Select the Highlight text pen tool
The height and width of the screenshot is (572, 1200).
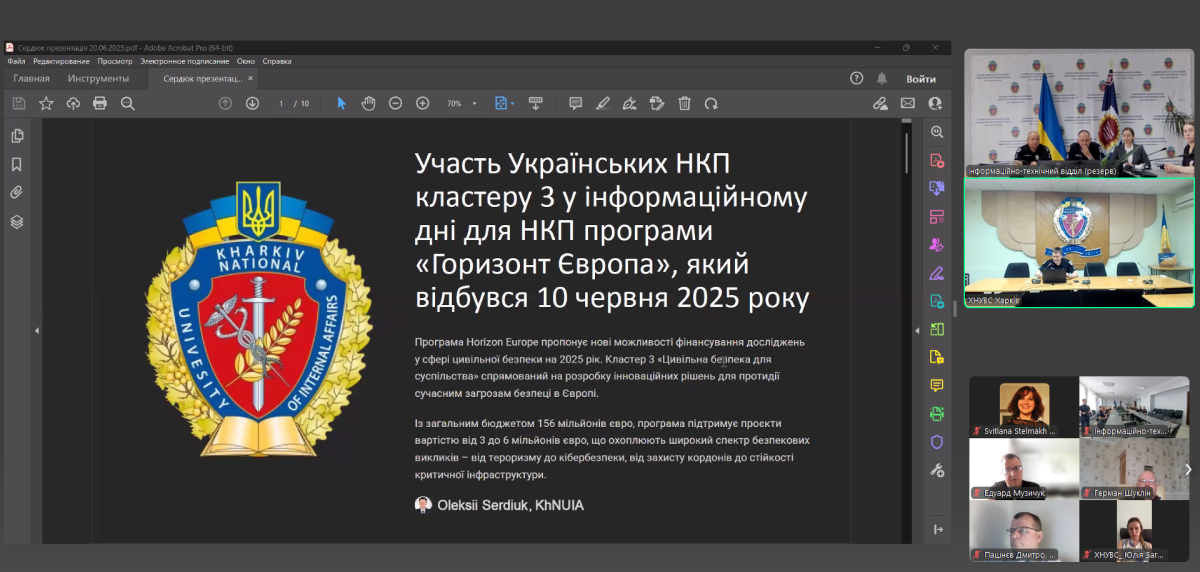[602, 103]
